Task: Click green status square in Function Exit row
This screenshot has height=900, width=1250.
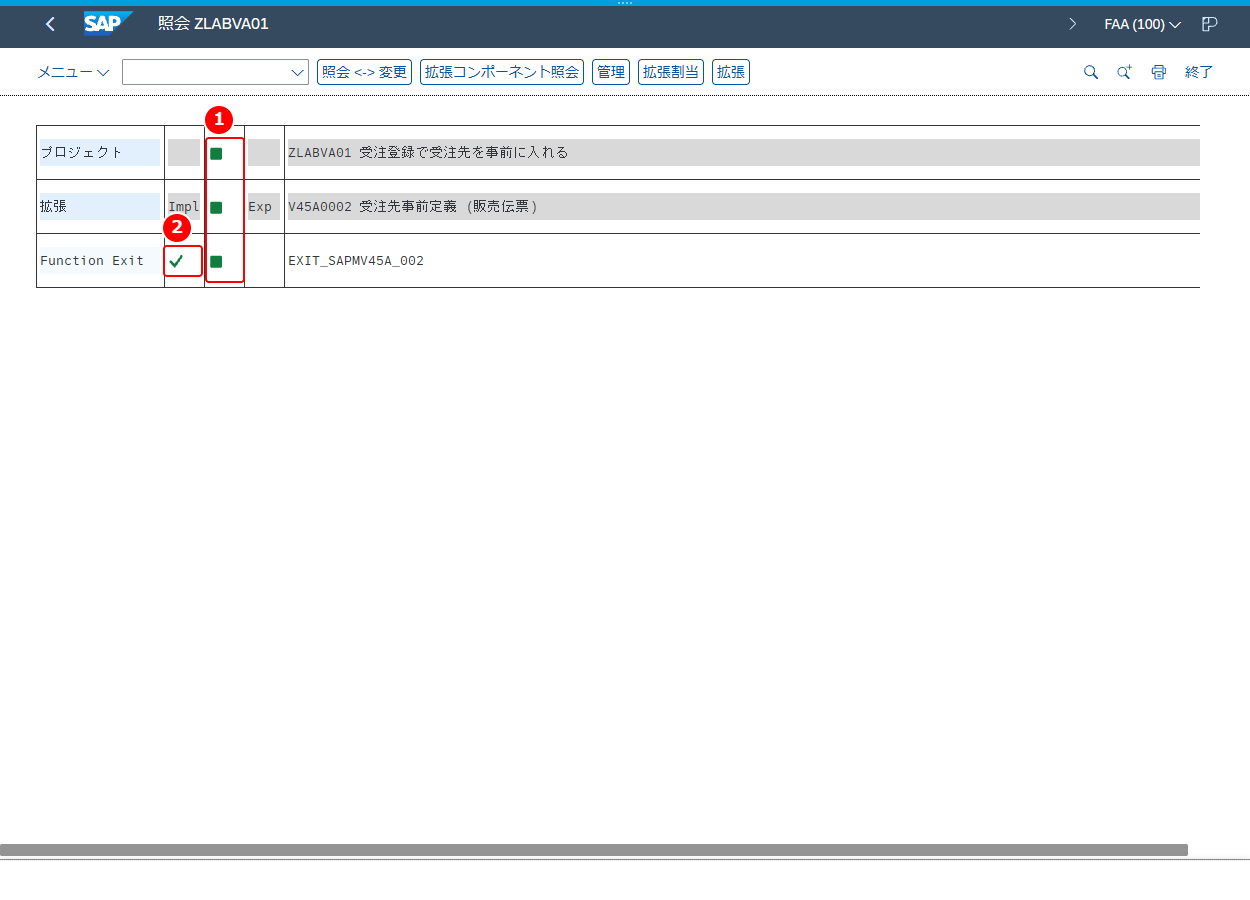Action: coord(216,261)
